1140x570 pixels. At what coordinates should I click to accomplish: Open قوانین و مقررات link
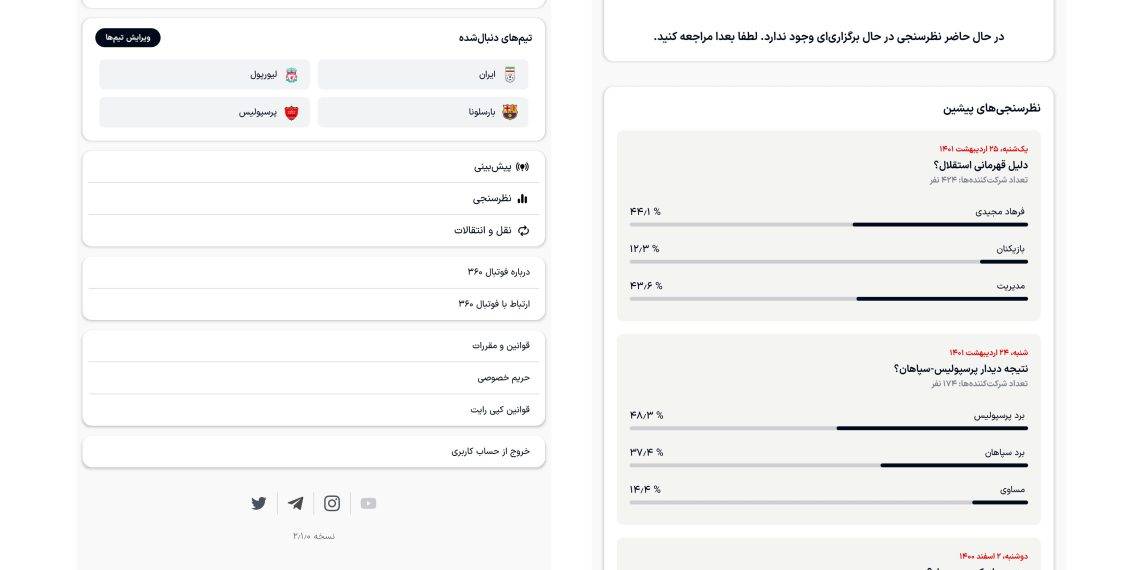[x=501, y=346]
